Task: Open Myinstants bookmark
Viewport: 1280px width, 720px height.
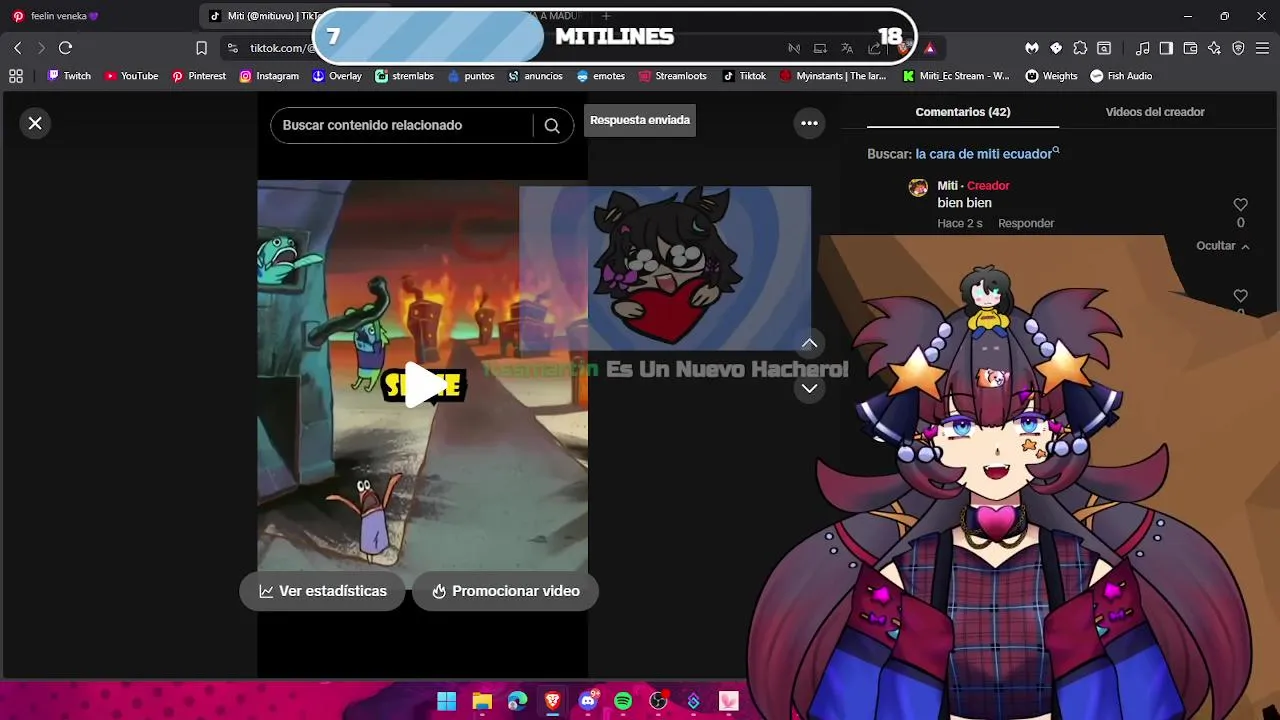Action: coord(833,76)
